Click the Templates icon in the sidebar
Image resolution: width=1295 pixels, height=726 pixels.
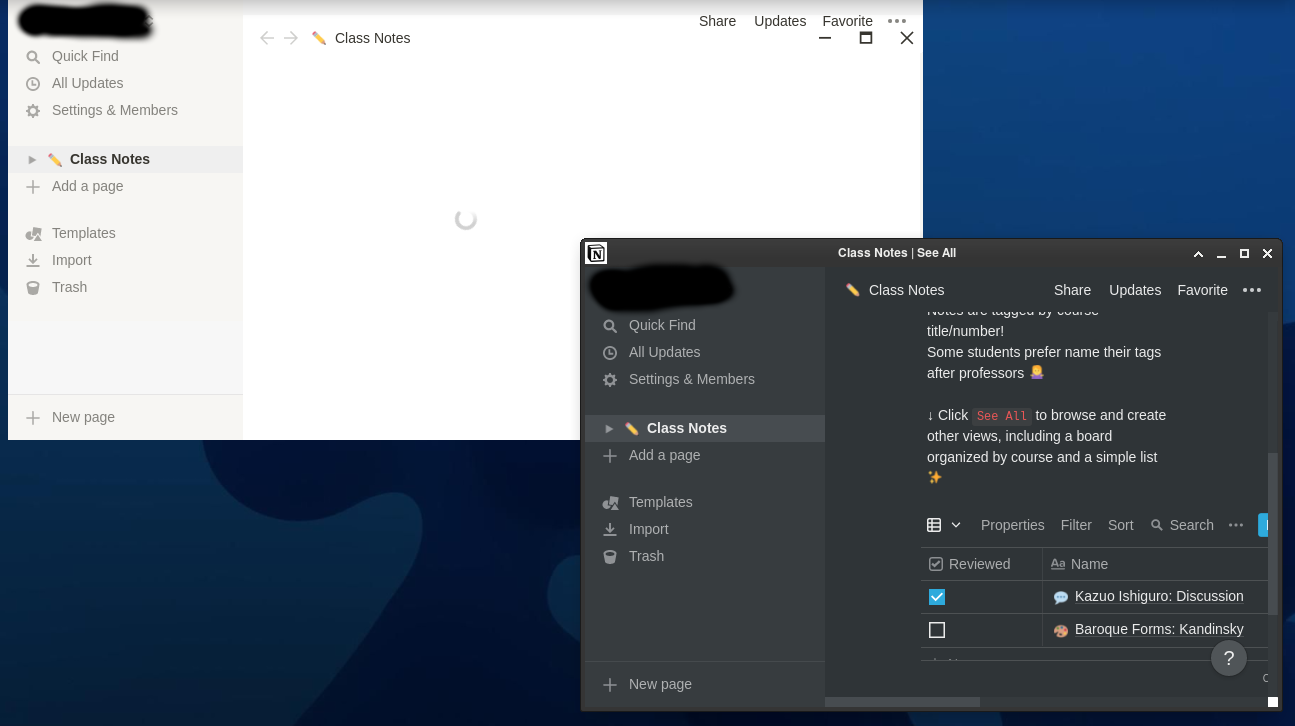[611, 502]
